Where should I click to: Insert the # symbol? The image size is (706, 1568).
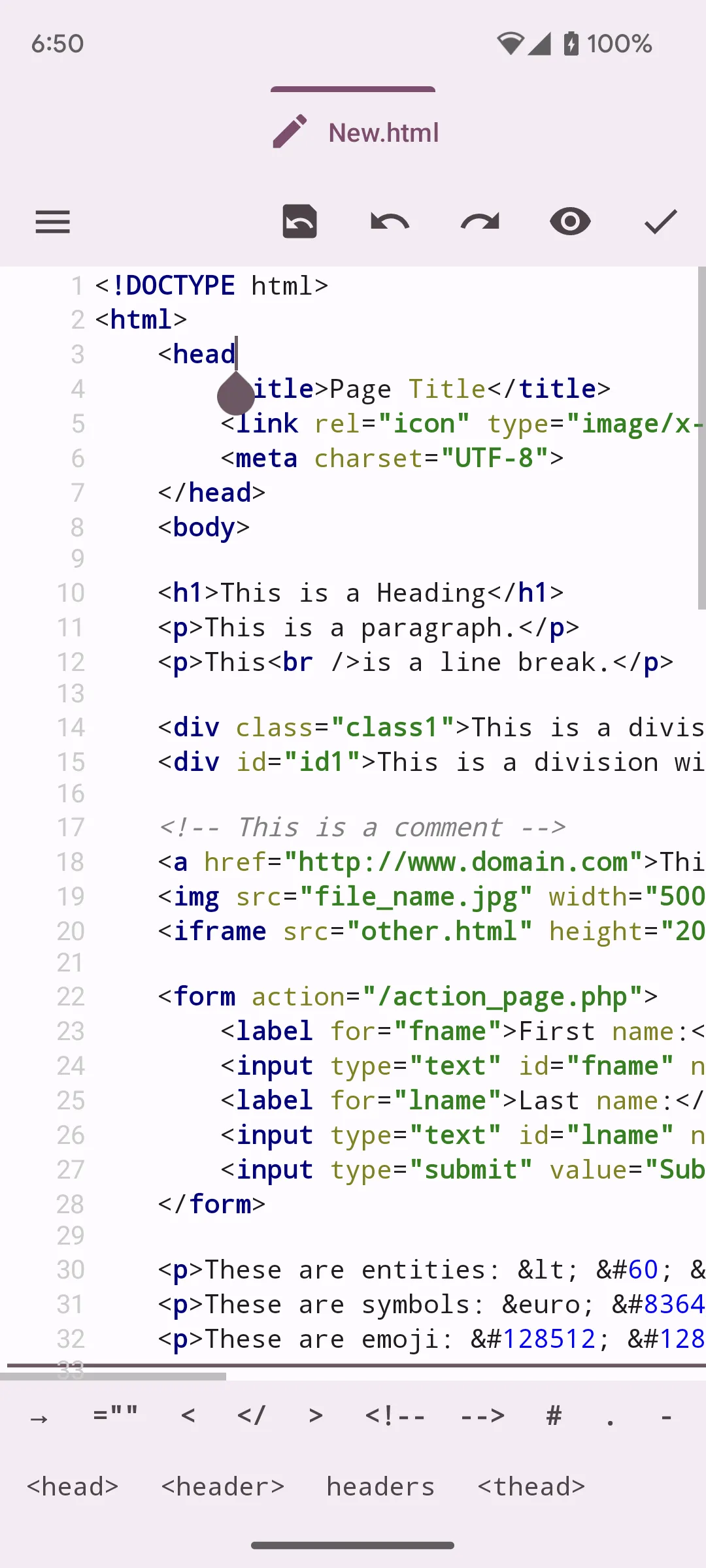tap(554, 1416)
